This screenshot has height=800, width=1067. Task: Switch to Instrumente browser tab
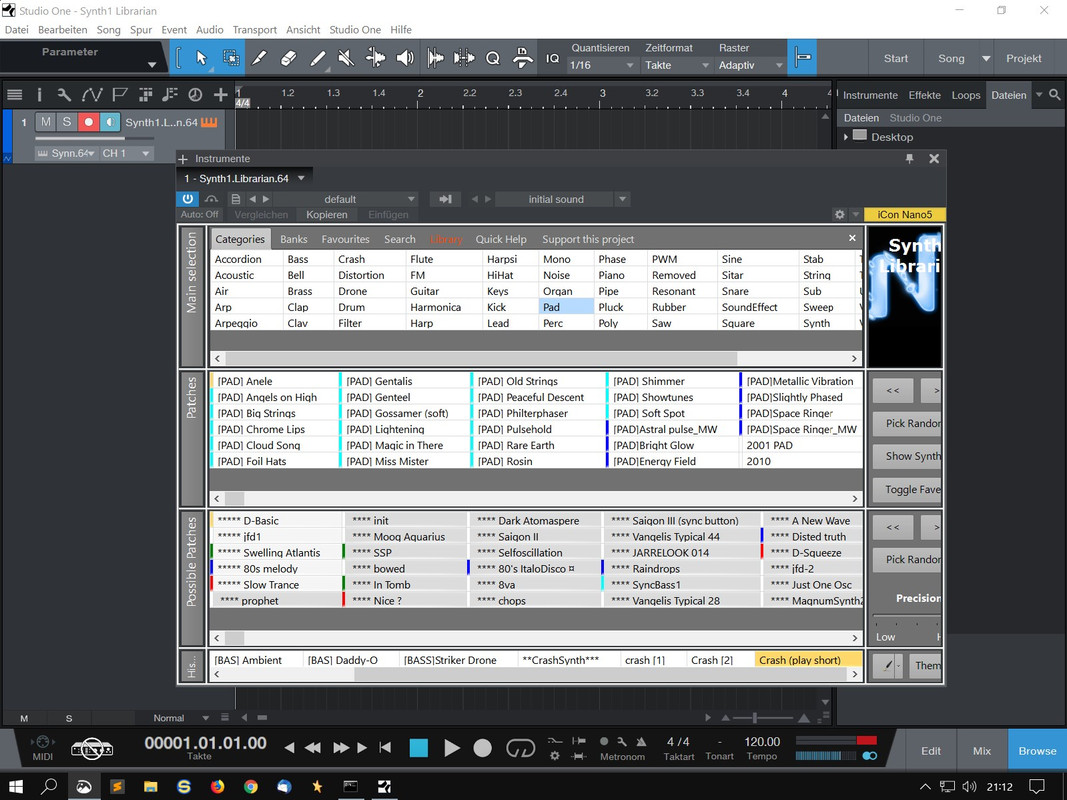[870, 95]
